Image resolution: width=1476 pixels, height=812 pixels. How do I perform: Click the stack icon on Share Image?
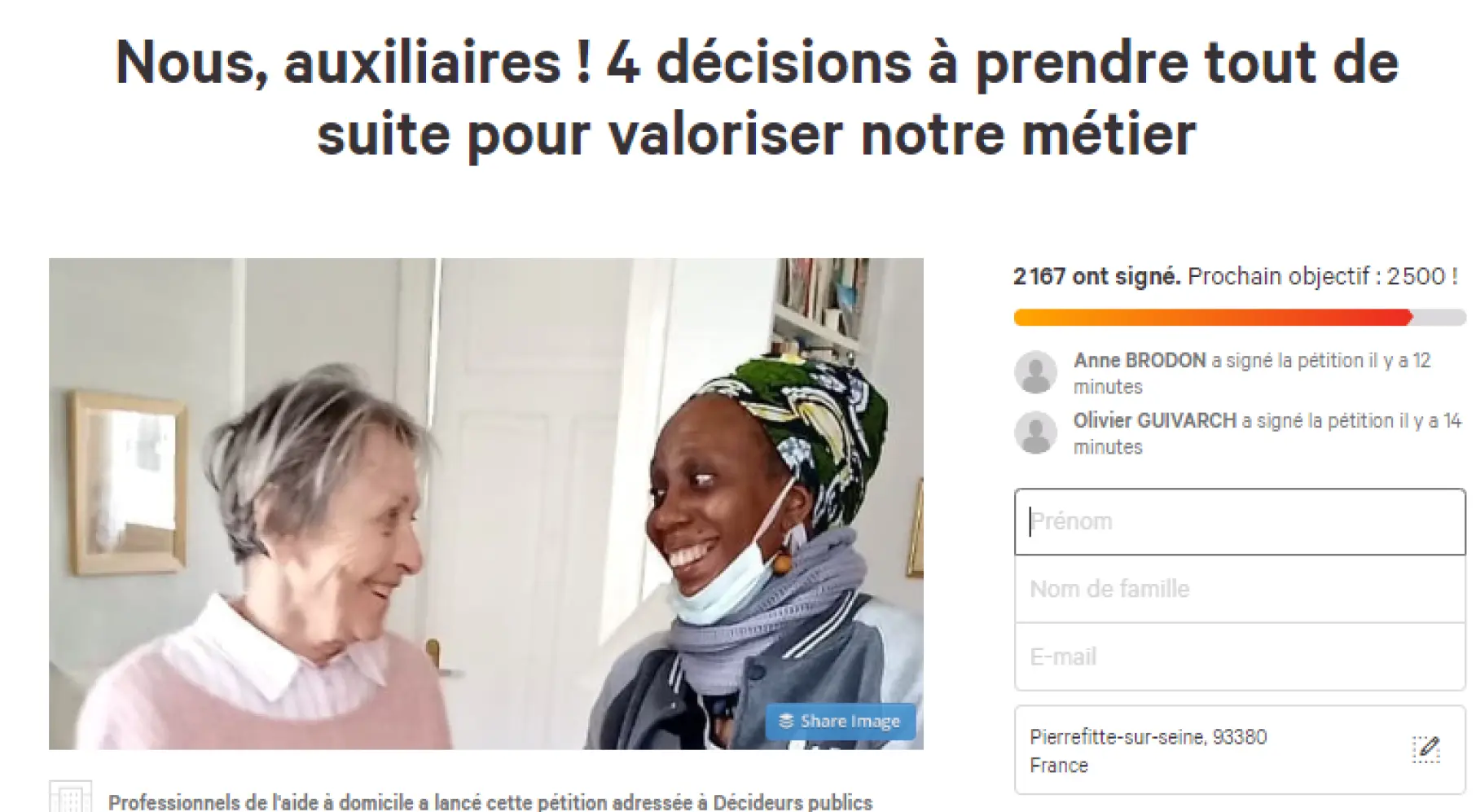(x=786, y=722)
